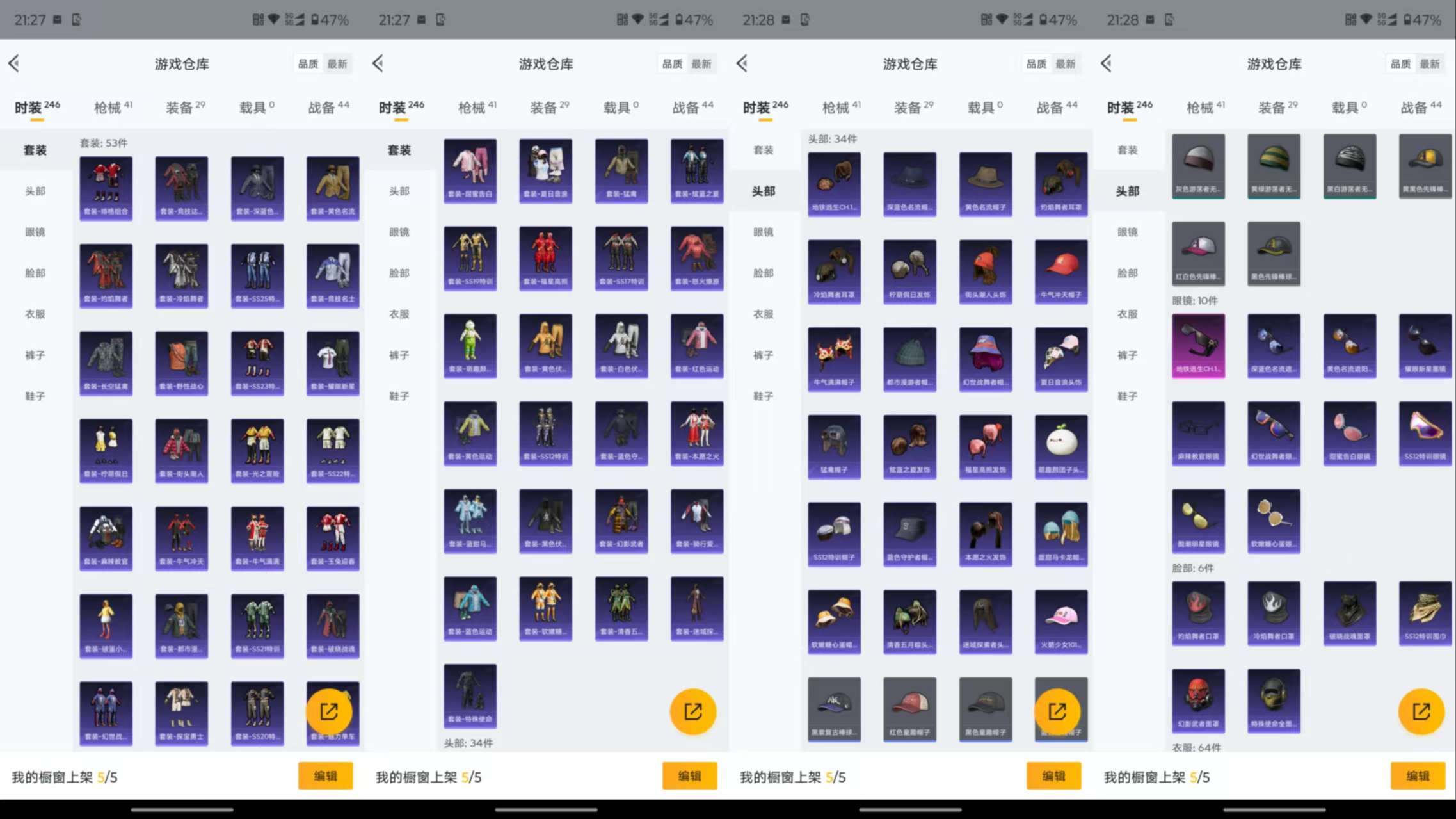
Task: Tap the orange share icon on the 头部 page
Action: tap(1059, 711)
